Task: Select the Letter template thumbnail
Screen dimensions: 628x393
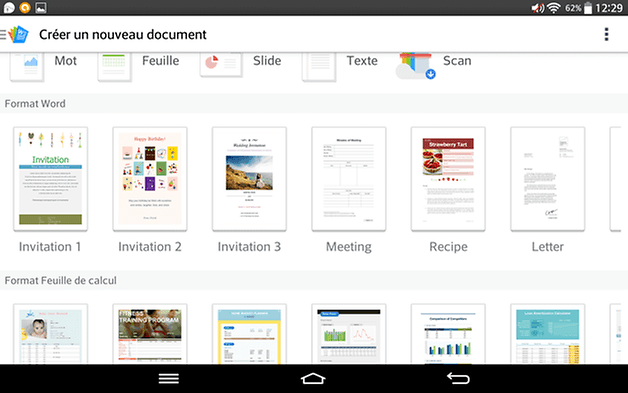Action: [x=547, y=179]
